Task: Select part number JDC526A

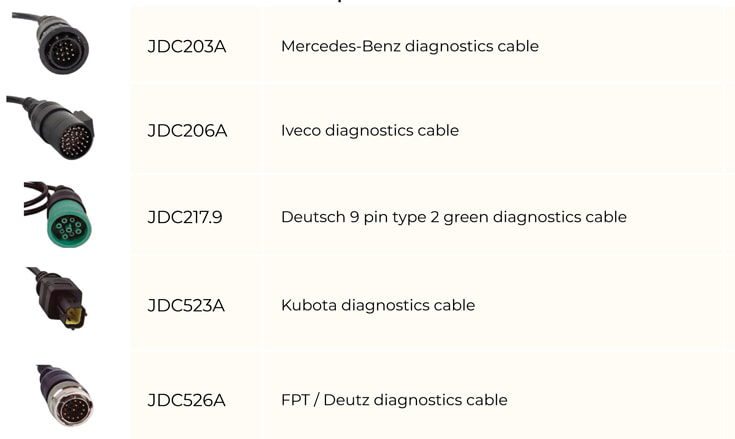Action: tap(186, 400)
